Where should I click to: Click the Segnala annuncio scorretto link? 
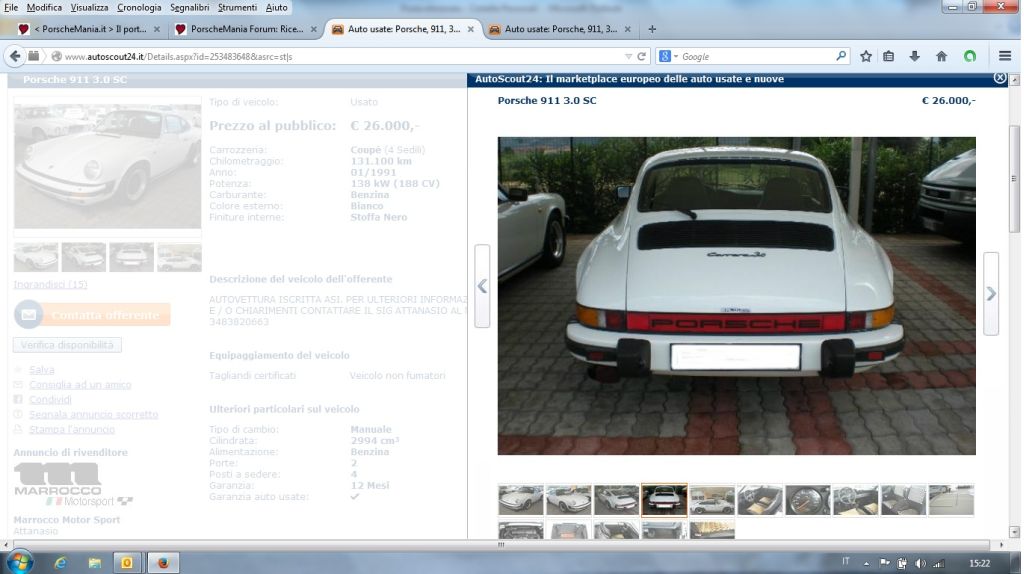point(93,415)
